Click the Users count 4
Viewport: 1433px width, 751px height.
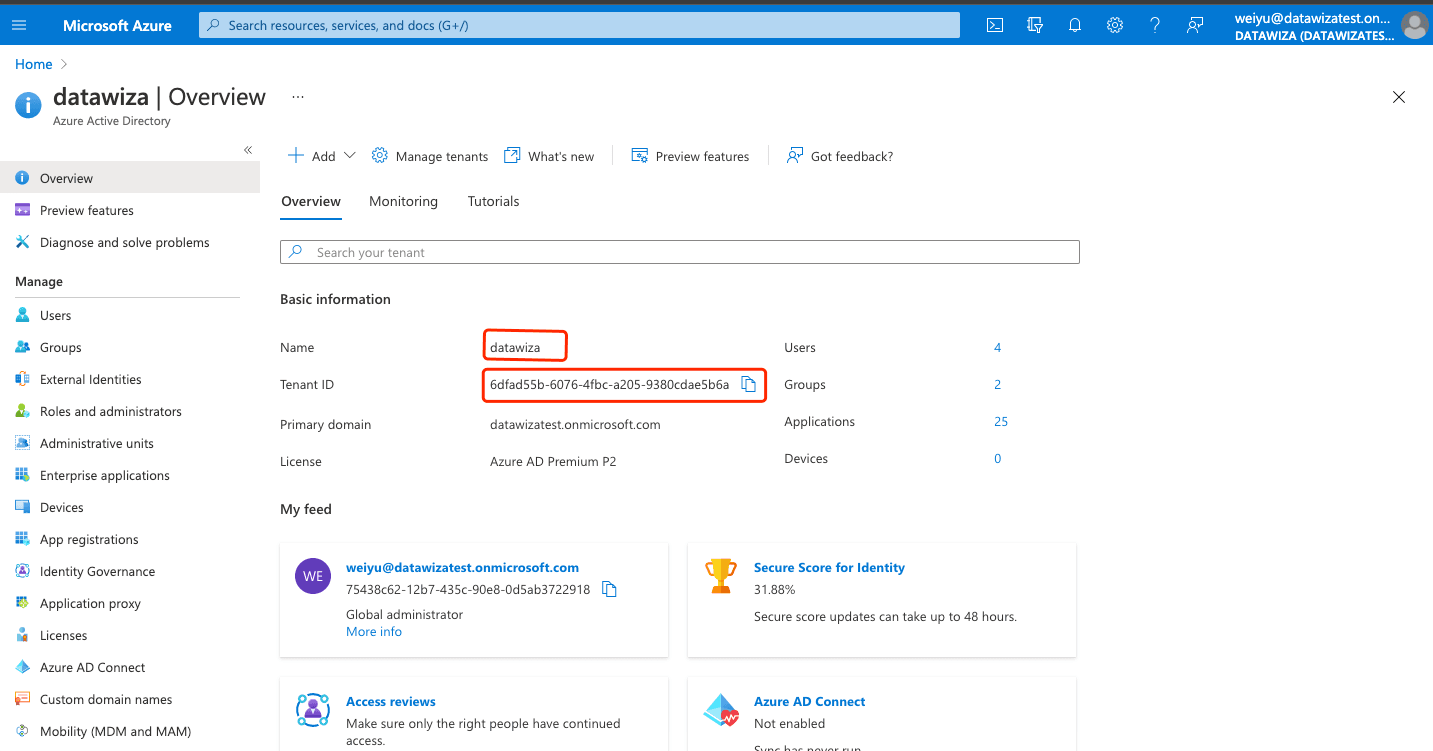click(997, 347)
